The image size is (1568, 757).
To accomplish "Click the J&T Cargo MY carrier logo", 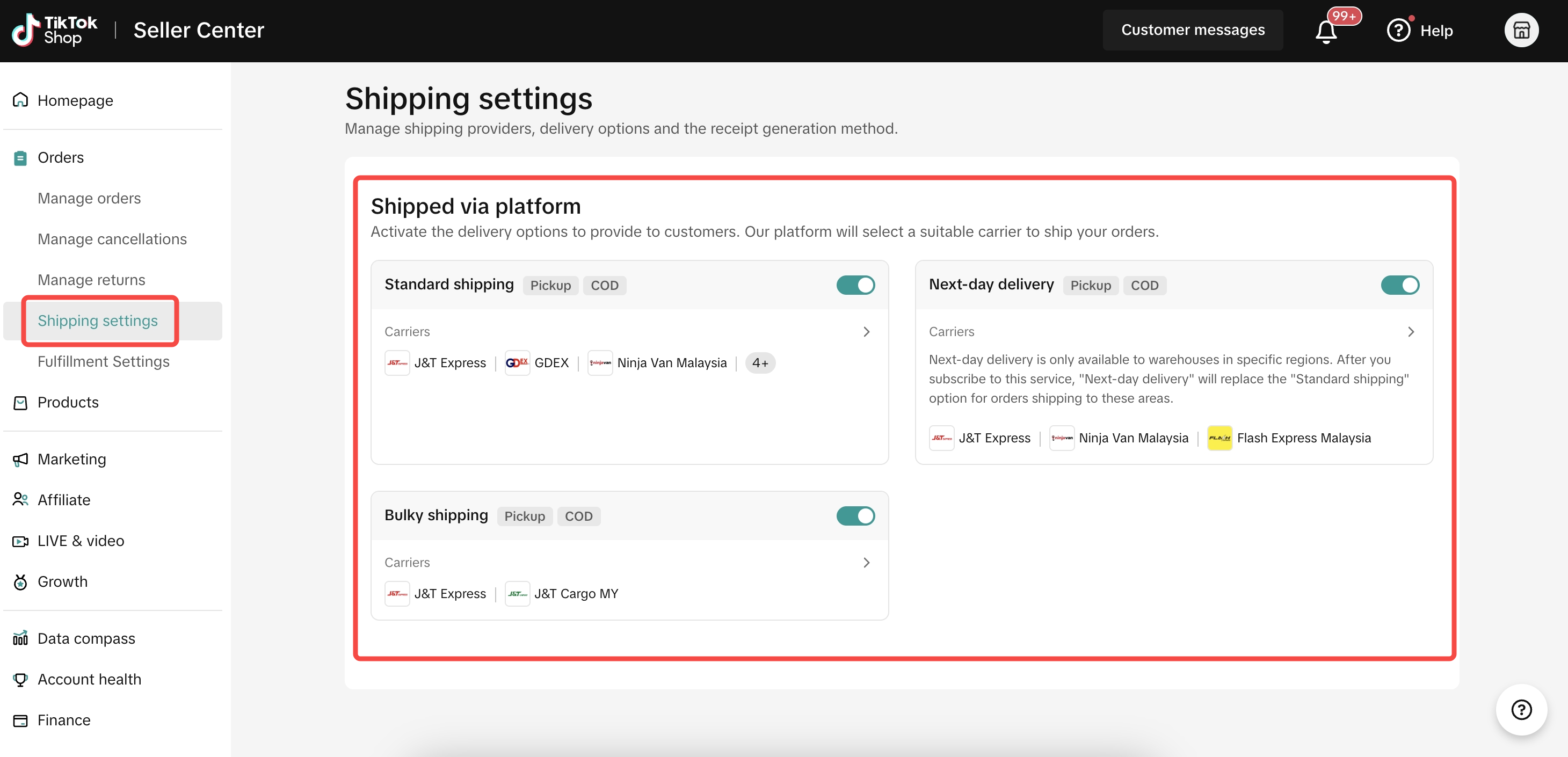I will tap(517, 593).
